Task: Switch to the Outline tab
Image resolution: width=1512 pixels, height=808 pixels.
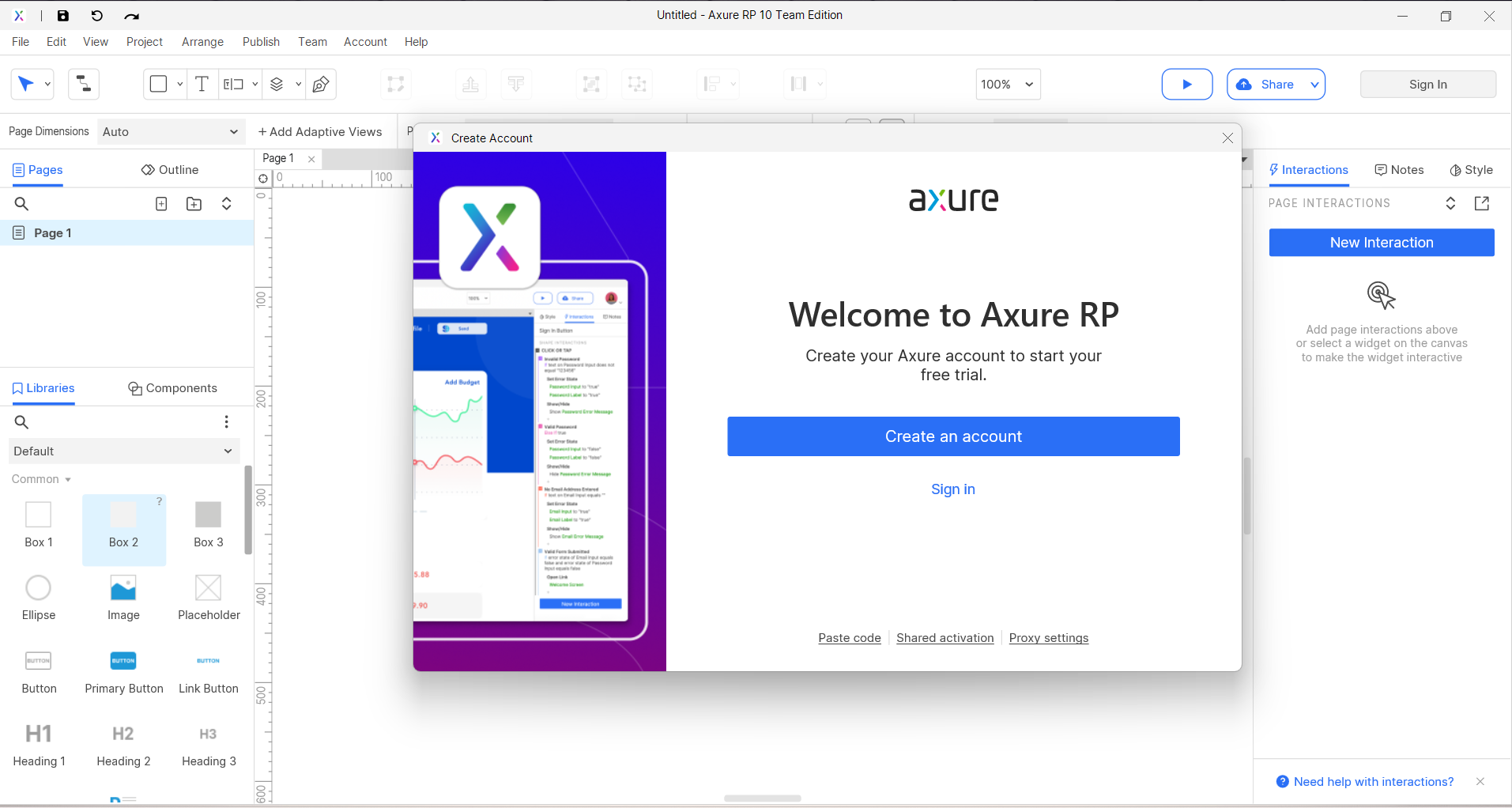Action: pyautogui.click(x=170, y=169)
